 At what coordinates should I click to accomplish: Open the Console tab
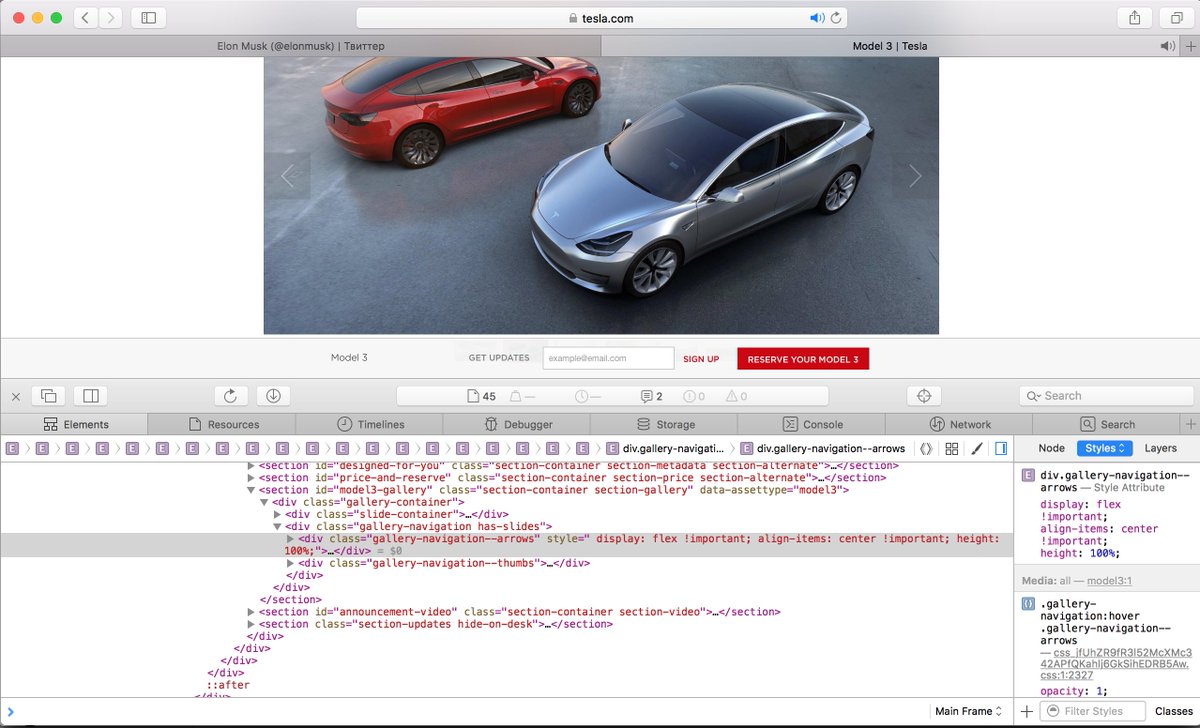[x=813, y=424]
